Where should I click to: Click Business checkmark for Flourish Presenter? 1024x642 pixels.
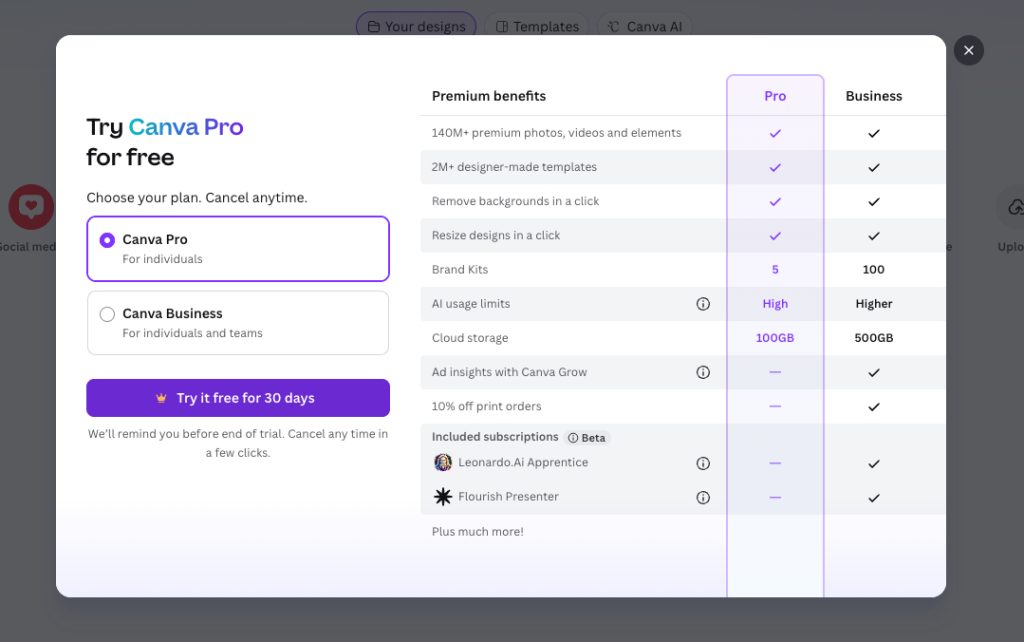(874, 498)
